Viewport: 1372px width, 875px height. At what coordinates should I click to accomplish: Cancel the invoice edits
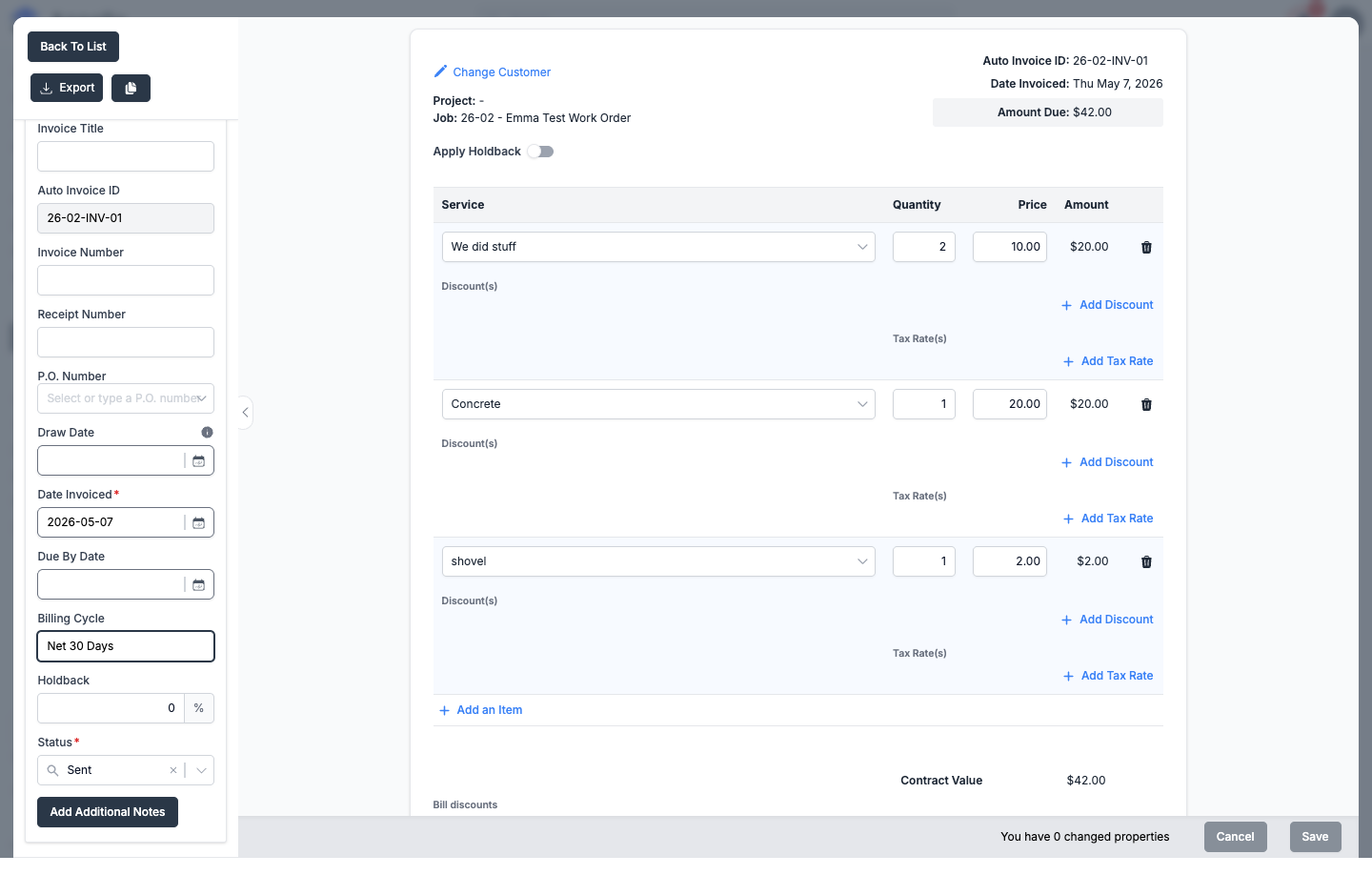[1236, 837]
